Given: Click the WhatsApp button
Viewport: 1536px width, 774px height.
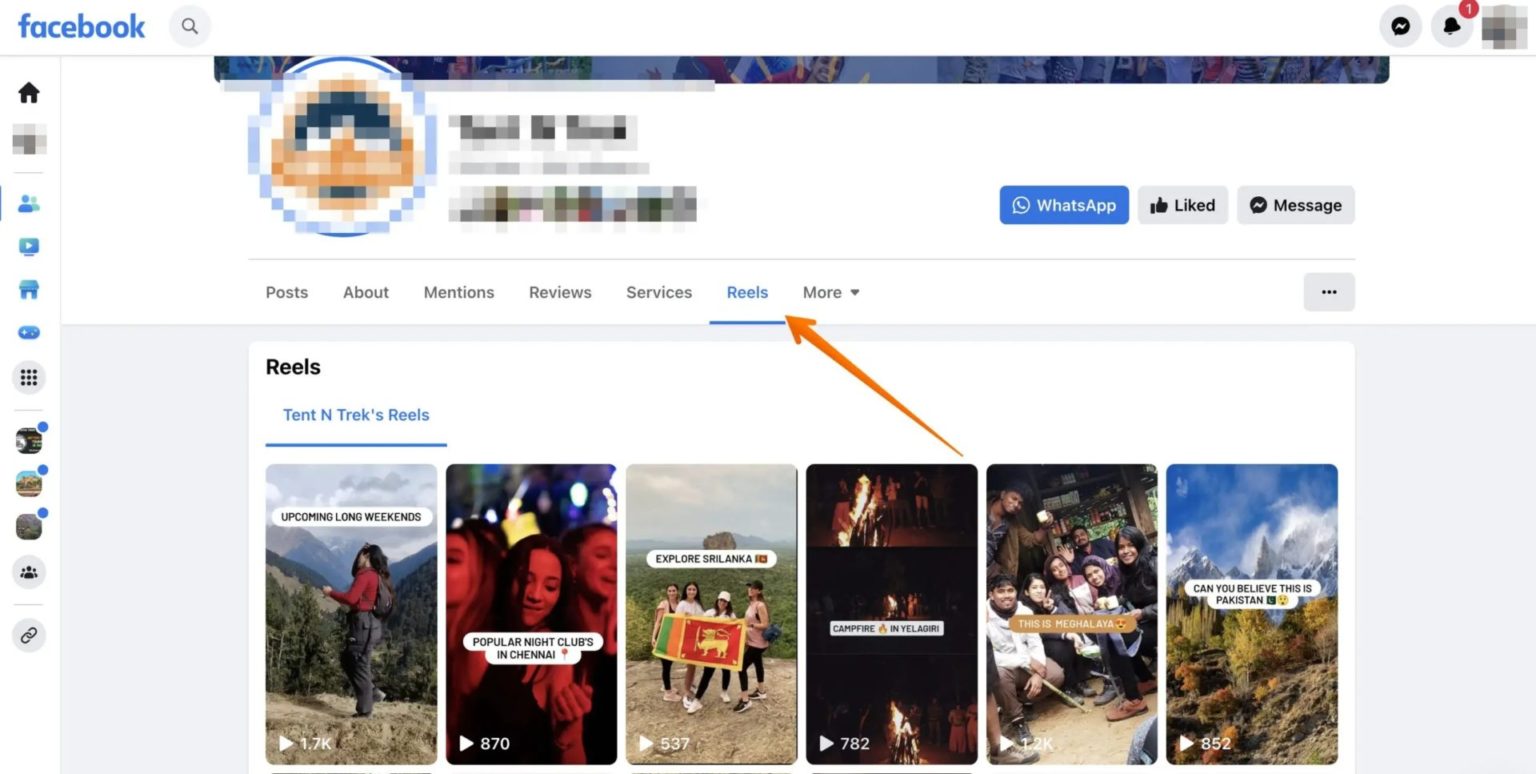Looking at the screenshot, I should pos(1064,205).
